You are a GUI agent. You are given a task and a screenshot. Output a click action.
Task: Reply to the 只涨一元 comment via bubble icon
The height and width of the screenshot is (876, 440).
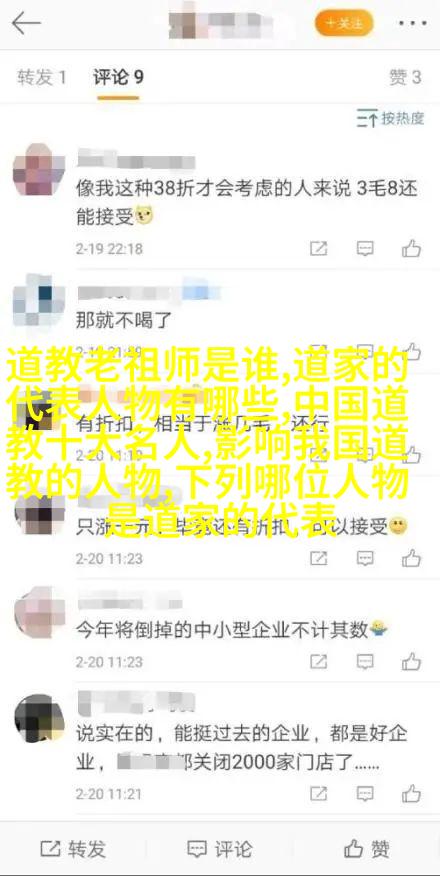coord(365,558)
